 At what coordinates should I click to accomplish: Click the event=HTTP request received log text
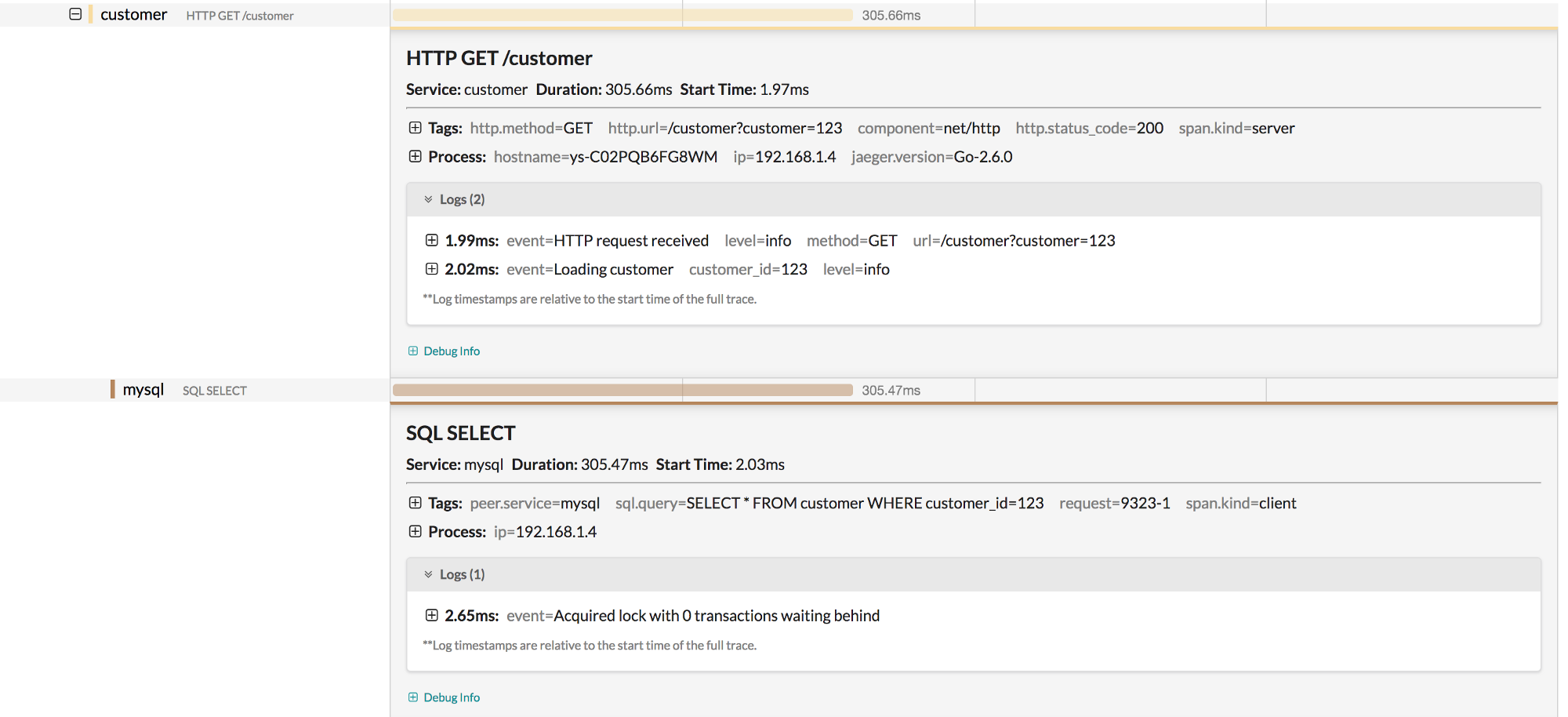(608, 241)
